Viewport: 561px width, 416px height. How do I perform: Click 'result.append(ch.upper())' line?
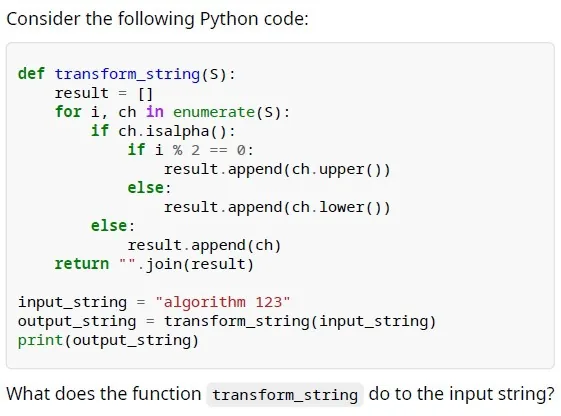[277, 169]
